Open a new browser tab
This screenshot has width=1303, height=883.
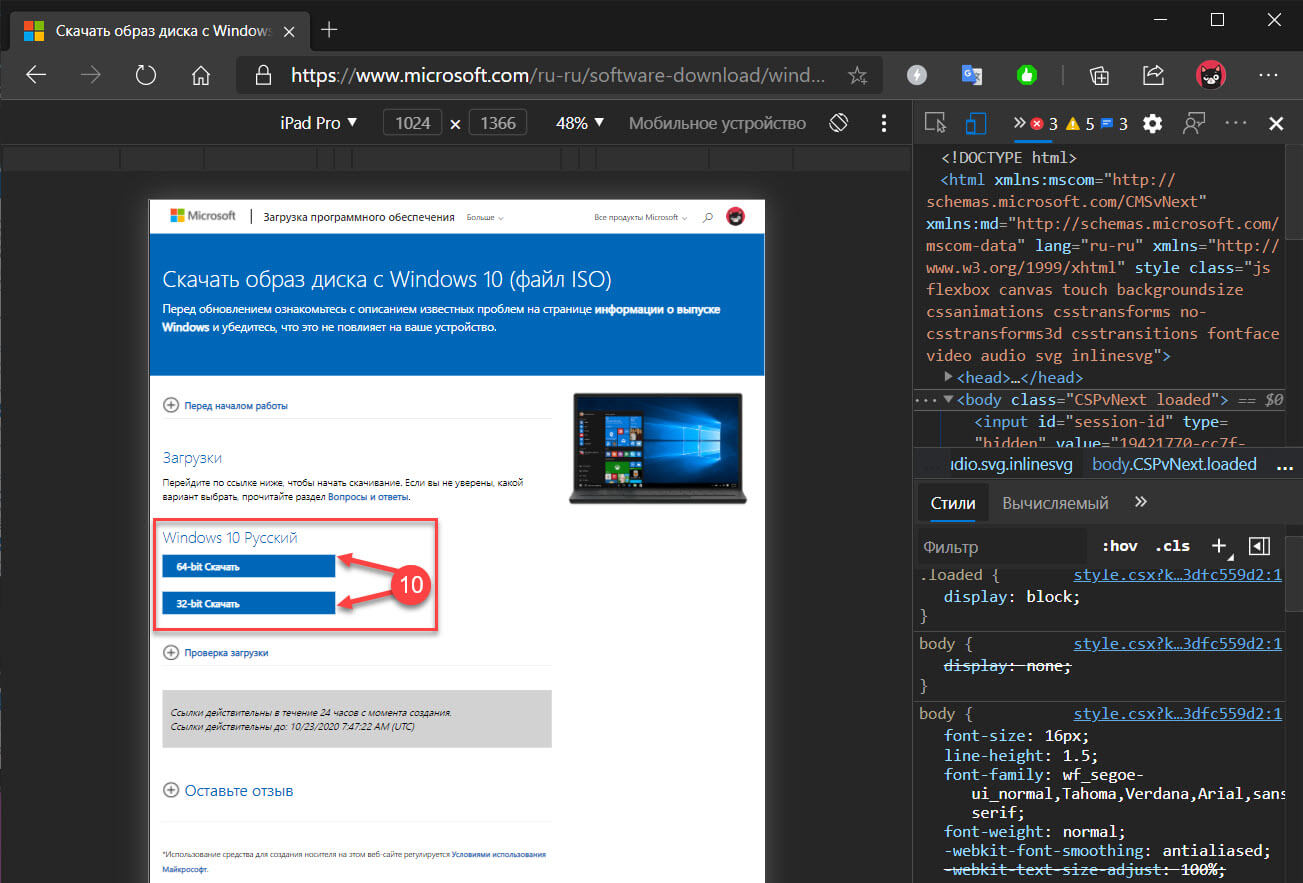click(329, 30)
